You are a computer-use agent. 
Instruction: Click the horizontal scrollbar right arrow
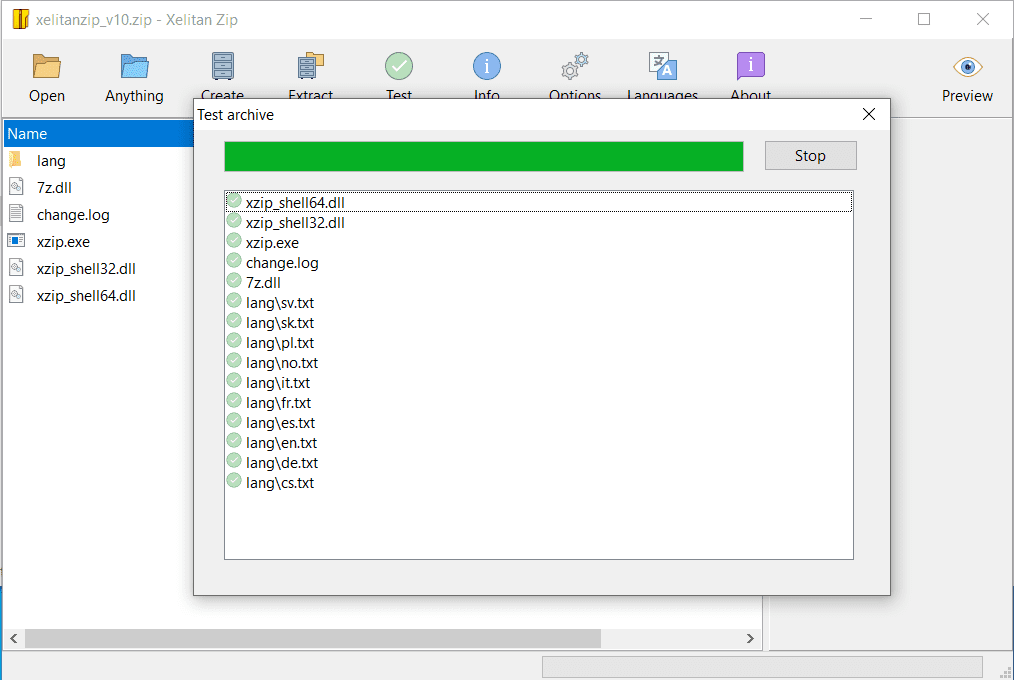(750, 639)
